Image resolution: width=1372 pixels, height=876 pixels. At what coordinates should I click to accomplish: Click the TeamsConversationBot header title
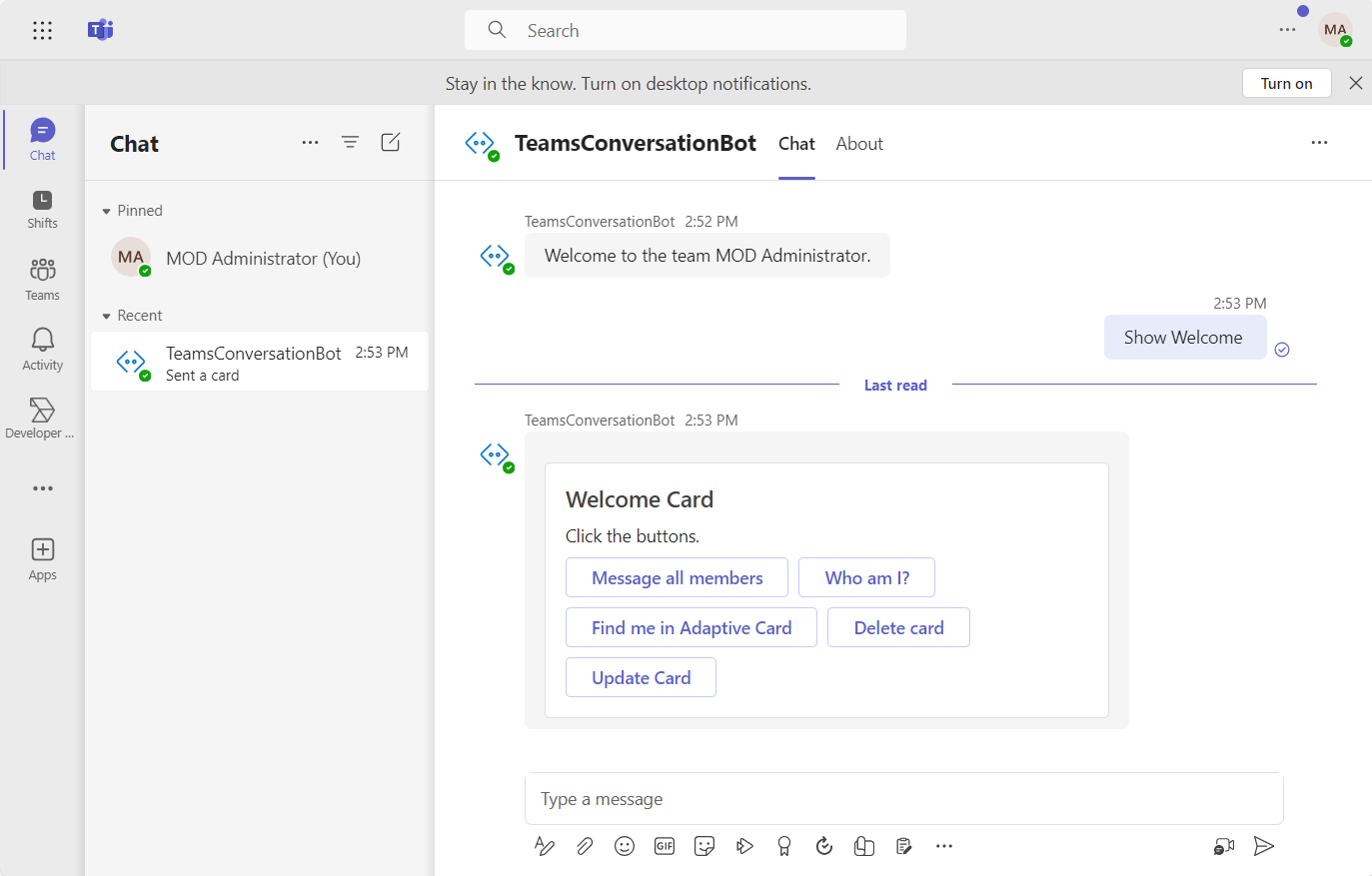636,143
